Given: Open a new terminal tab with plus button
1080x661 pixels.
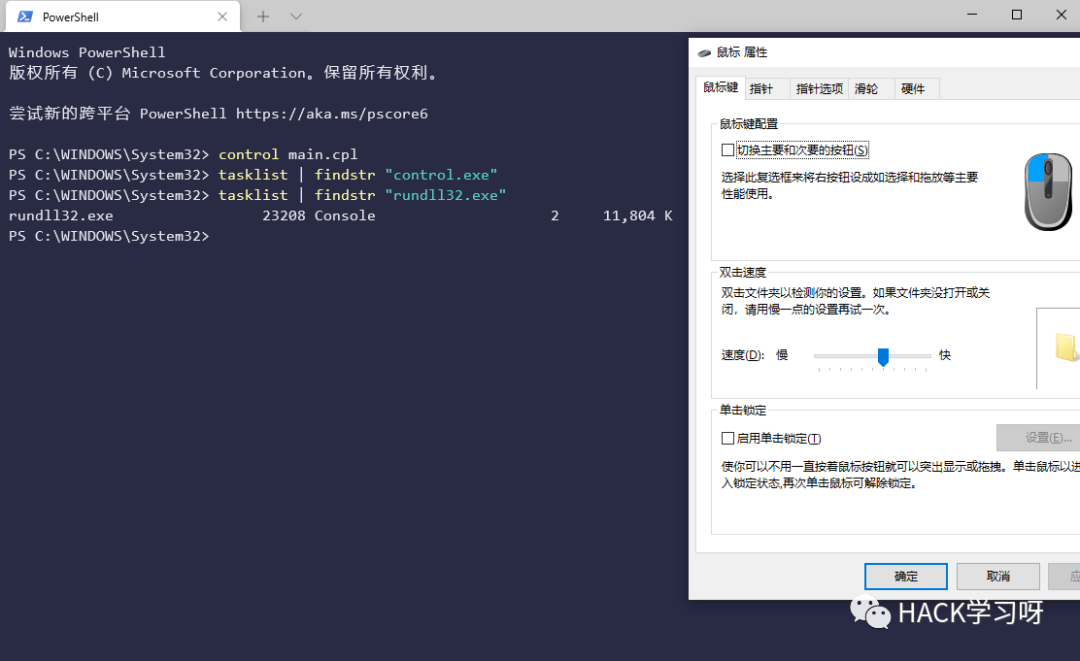Looking at the screenshot, I should 263,17.
